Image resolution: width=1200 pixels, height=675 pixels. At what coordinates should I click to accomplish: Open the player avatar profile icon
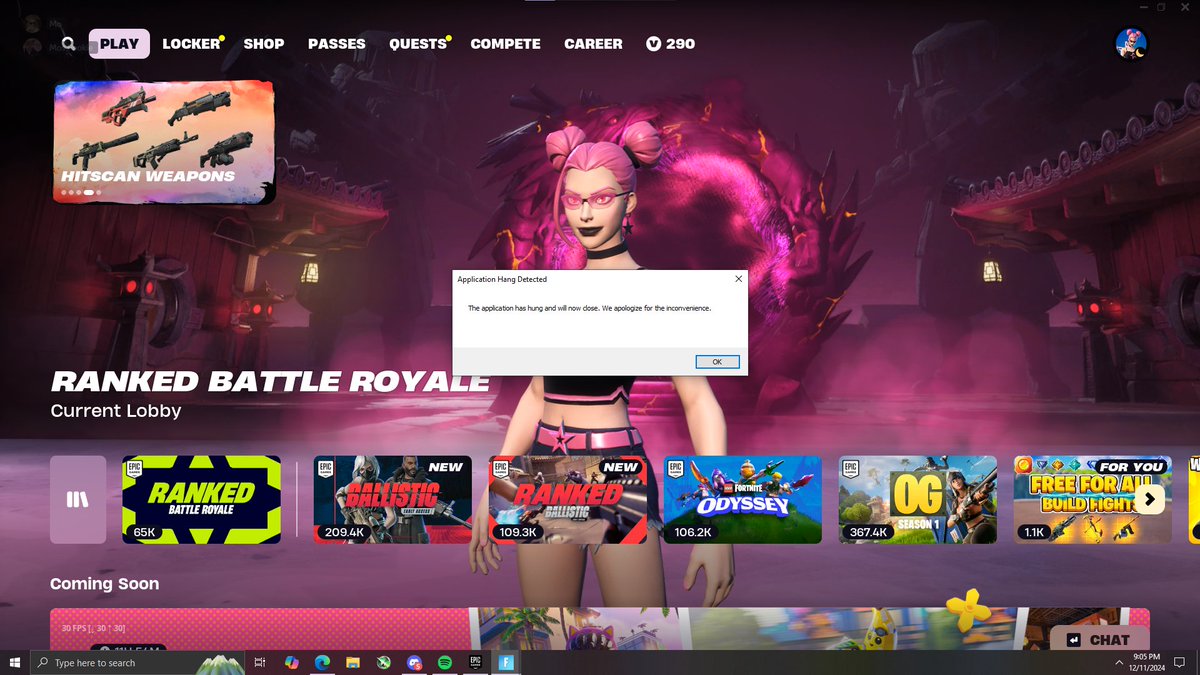click(1131, 43)
